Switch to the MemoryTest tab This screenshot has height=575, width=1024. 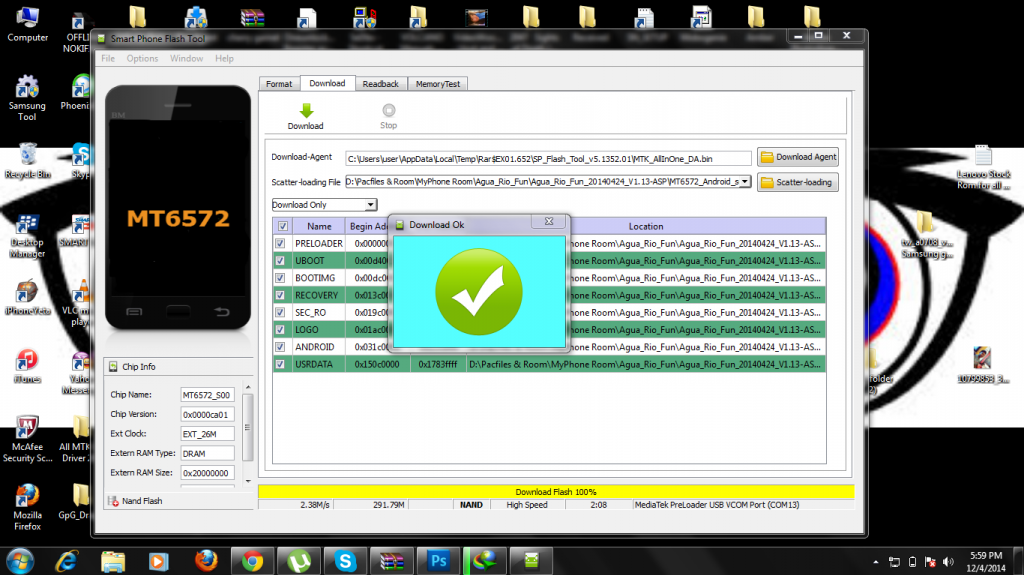click(437, 84)
